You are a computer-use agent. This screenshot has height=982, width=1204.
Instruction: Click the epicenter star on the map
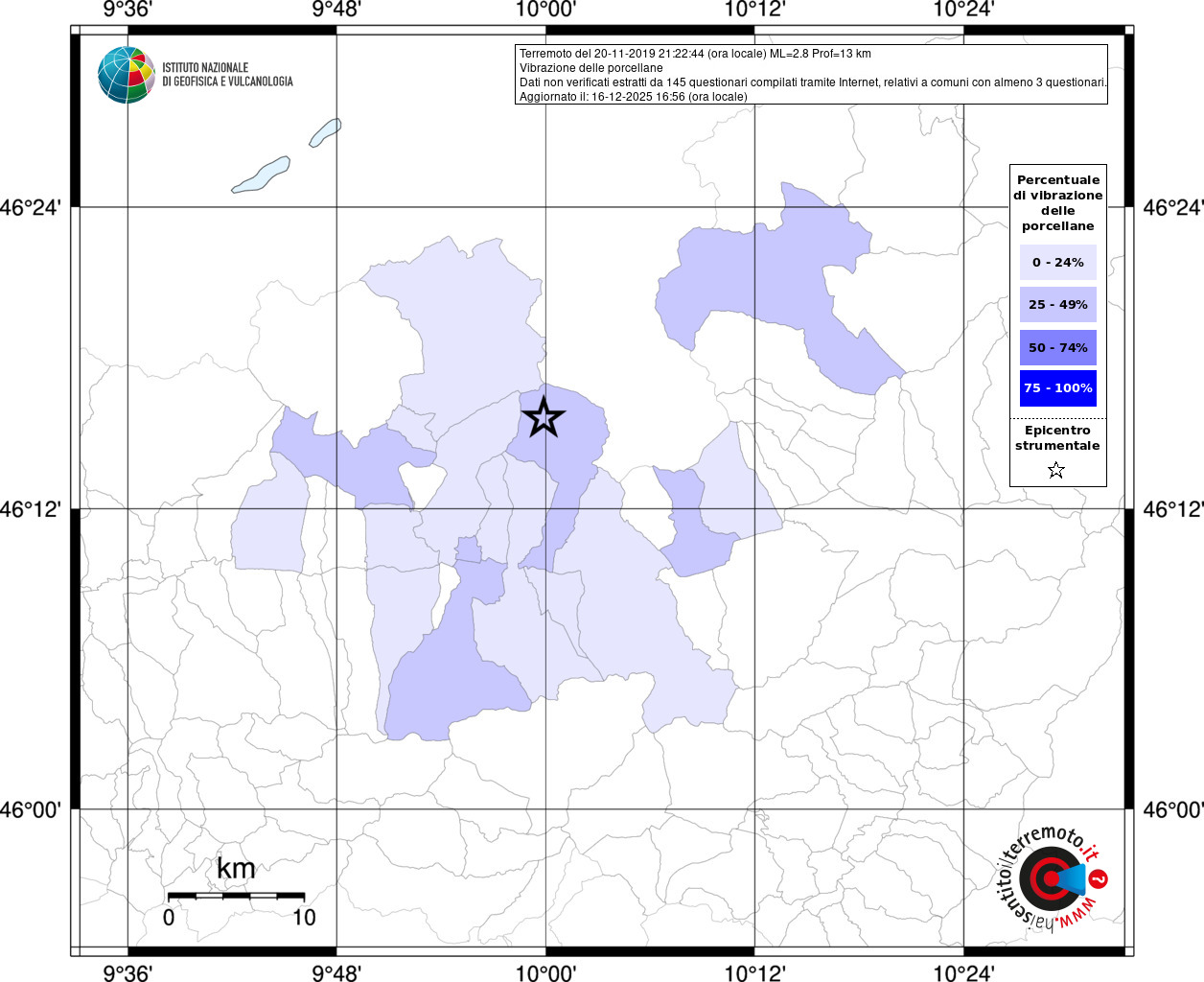(x=544, y=417)
